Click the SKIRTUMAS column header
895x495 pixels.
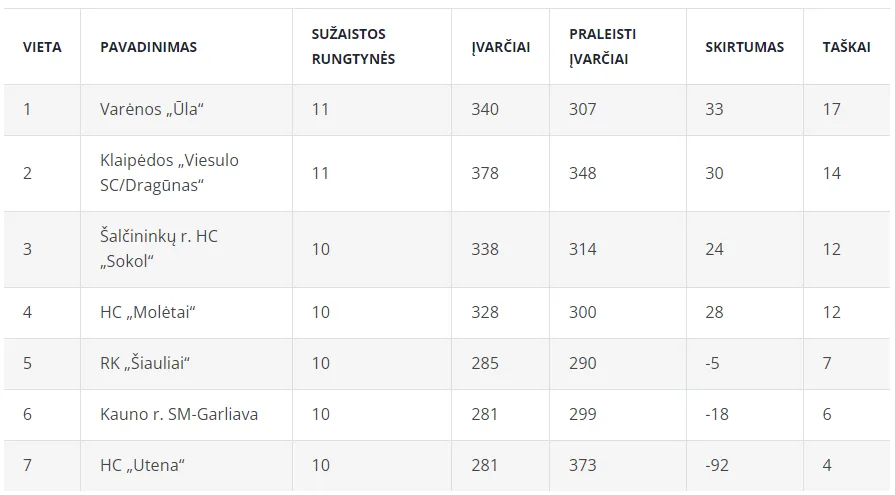(744, 47)
